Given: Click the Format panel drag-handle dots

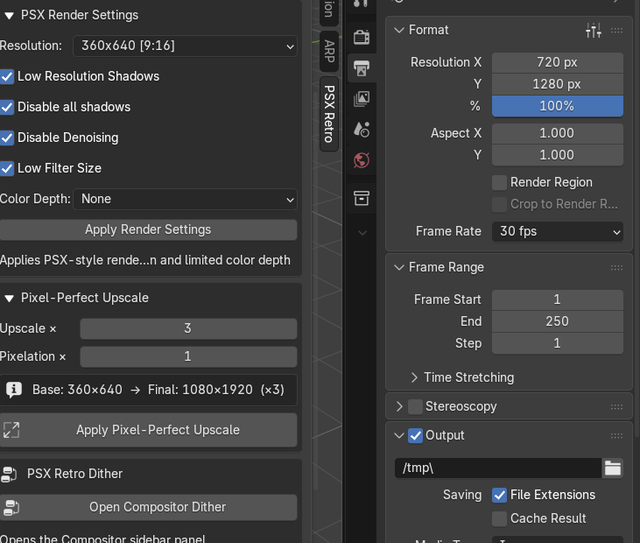Looking at the screenshot, I should [x=617, y=31].
